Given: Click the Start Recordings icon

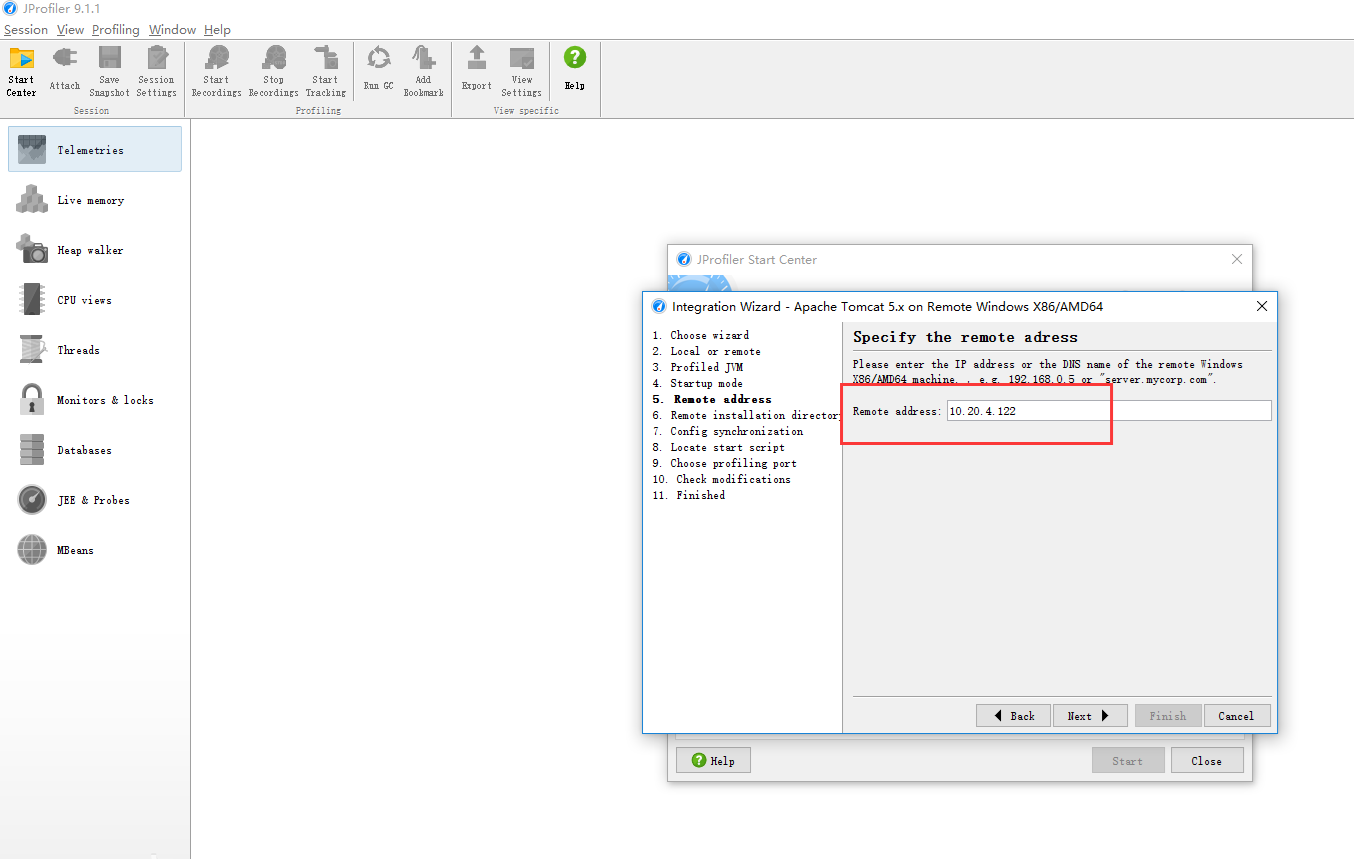Looking at the screenshot, I should click(x=217, y=71).
